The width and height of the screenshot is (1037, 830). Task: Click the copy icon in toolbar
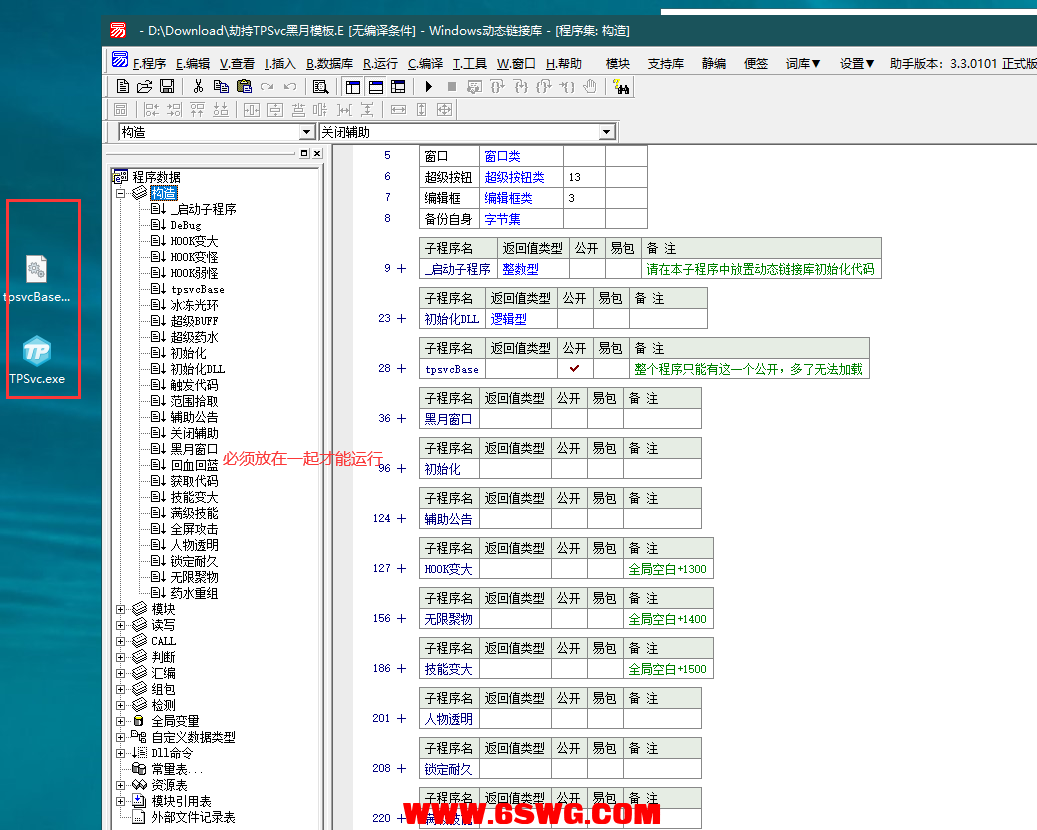click(221, 87)
